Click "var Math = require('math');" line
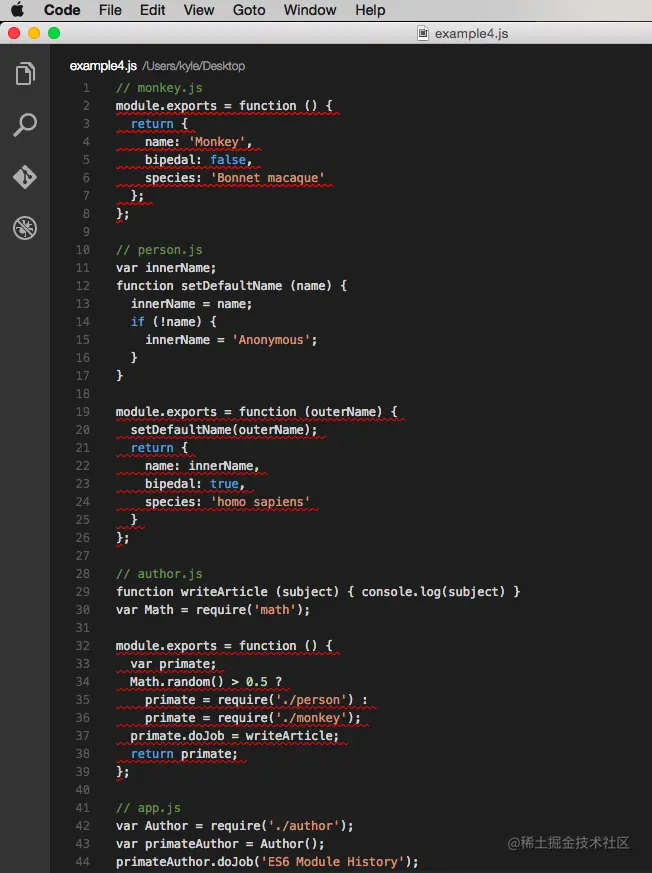This screenshot has height=873, width=652. pos(213,610)
